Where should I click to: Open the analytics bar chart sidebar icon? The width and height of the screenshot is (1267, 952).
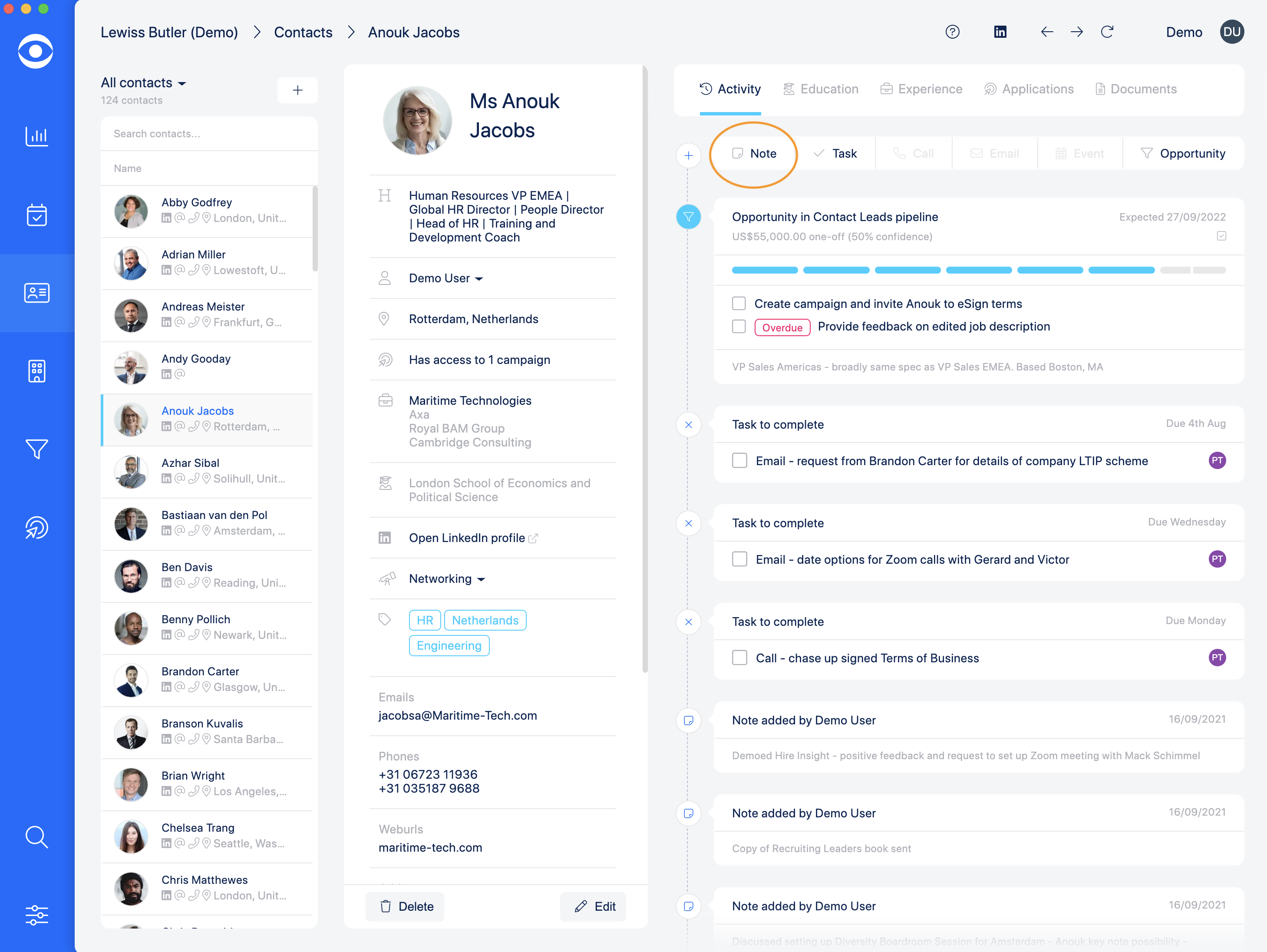pyautogui.click(x=36, y=136)
